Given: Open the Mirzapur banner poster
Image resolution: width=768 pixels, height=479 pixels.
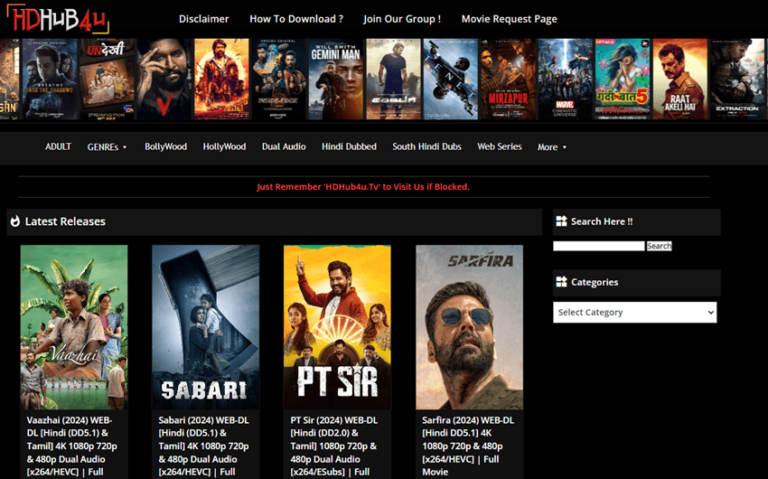Looking at the screenshot, I should [x=507, y=79].
